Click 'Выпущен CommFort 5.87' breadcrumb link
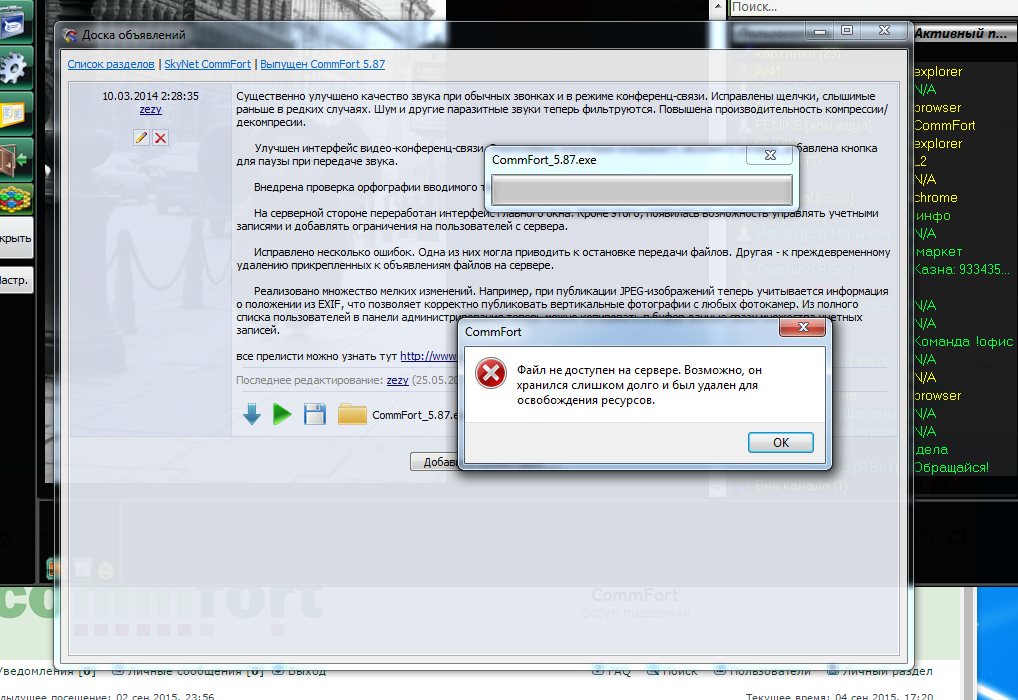 [x=322, y=64]
